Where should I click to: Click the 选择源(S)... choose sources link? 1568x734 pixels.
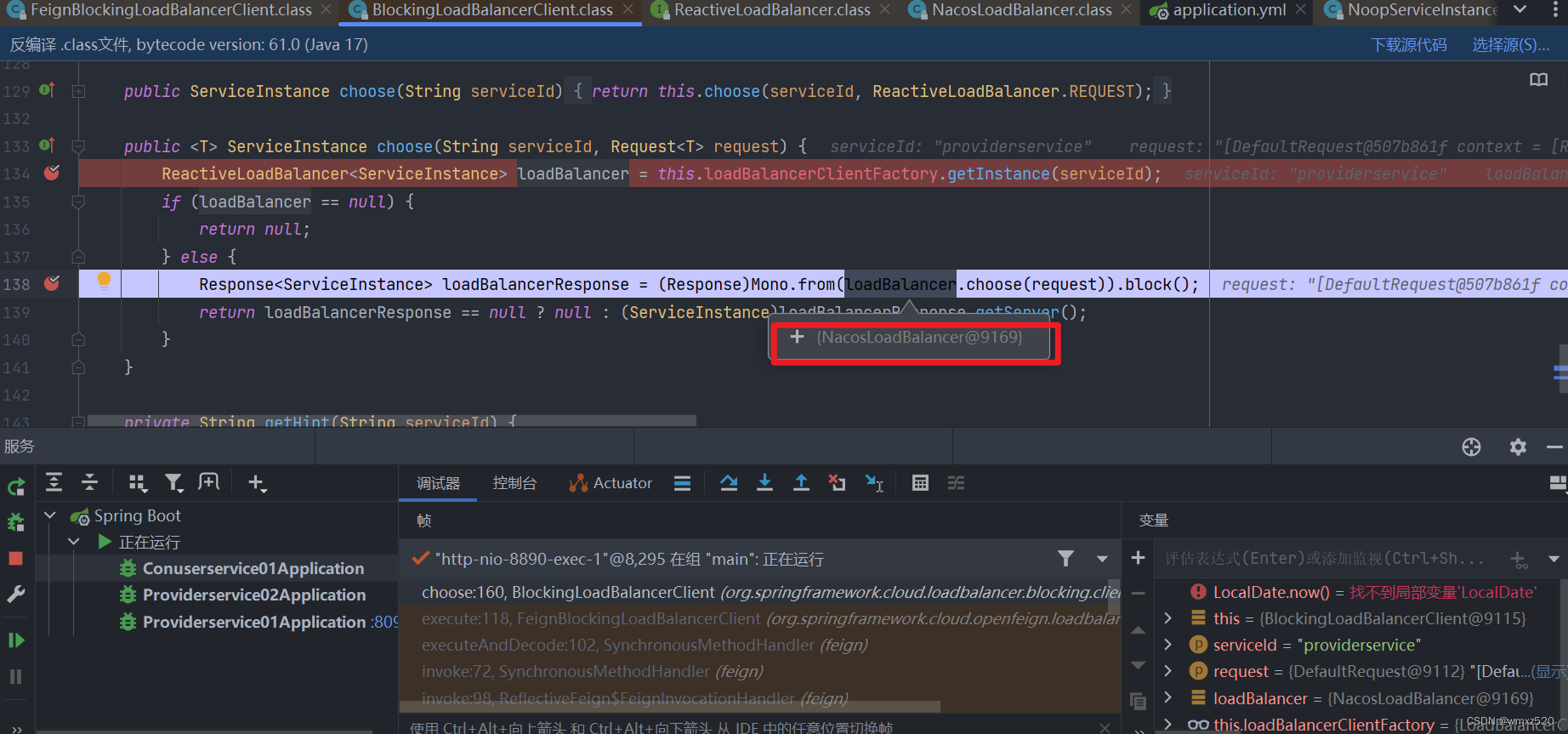[1511, 44]
